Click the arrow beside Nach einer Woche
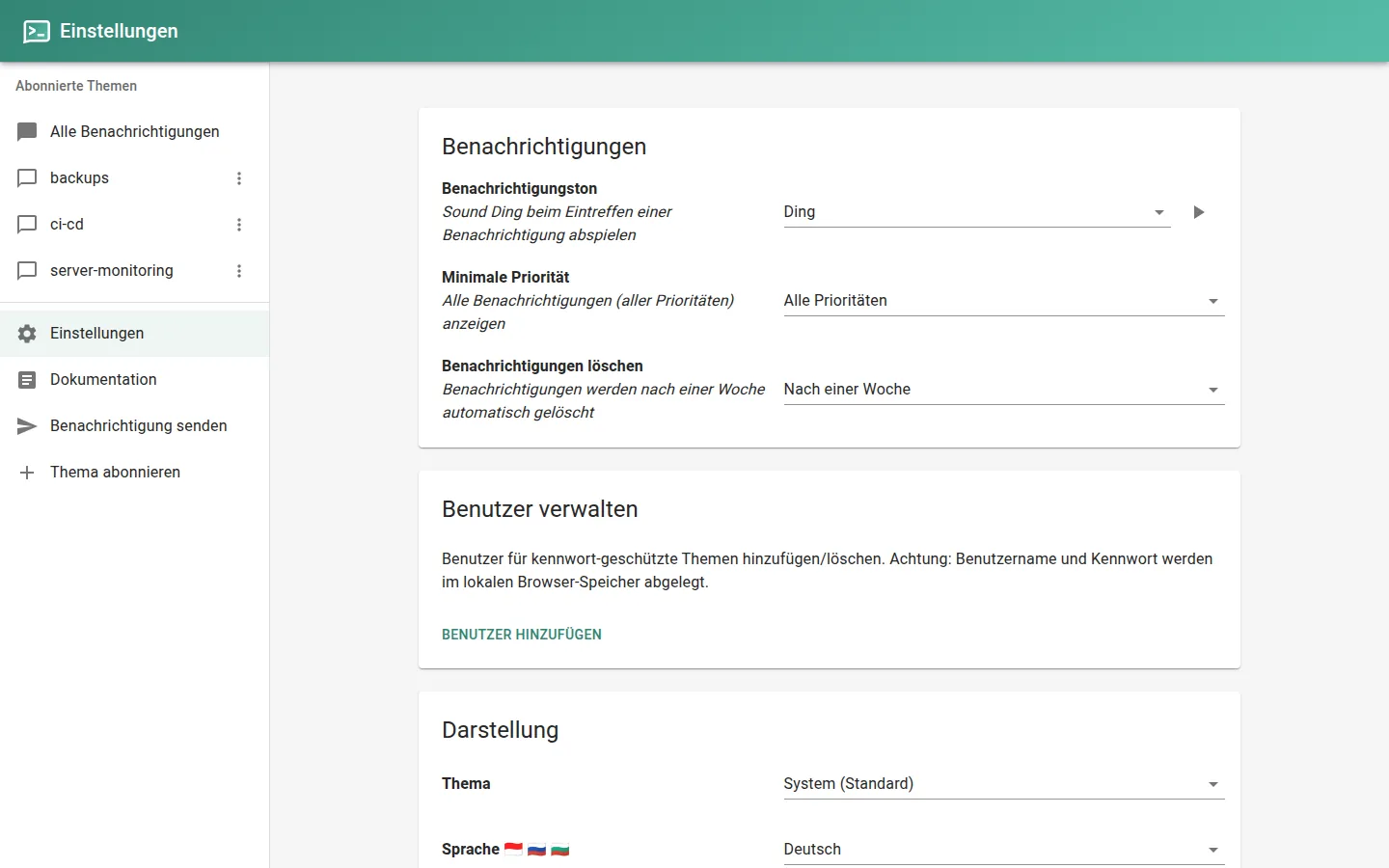1389x868 pixels. (1213, 390)
